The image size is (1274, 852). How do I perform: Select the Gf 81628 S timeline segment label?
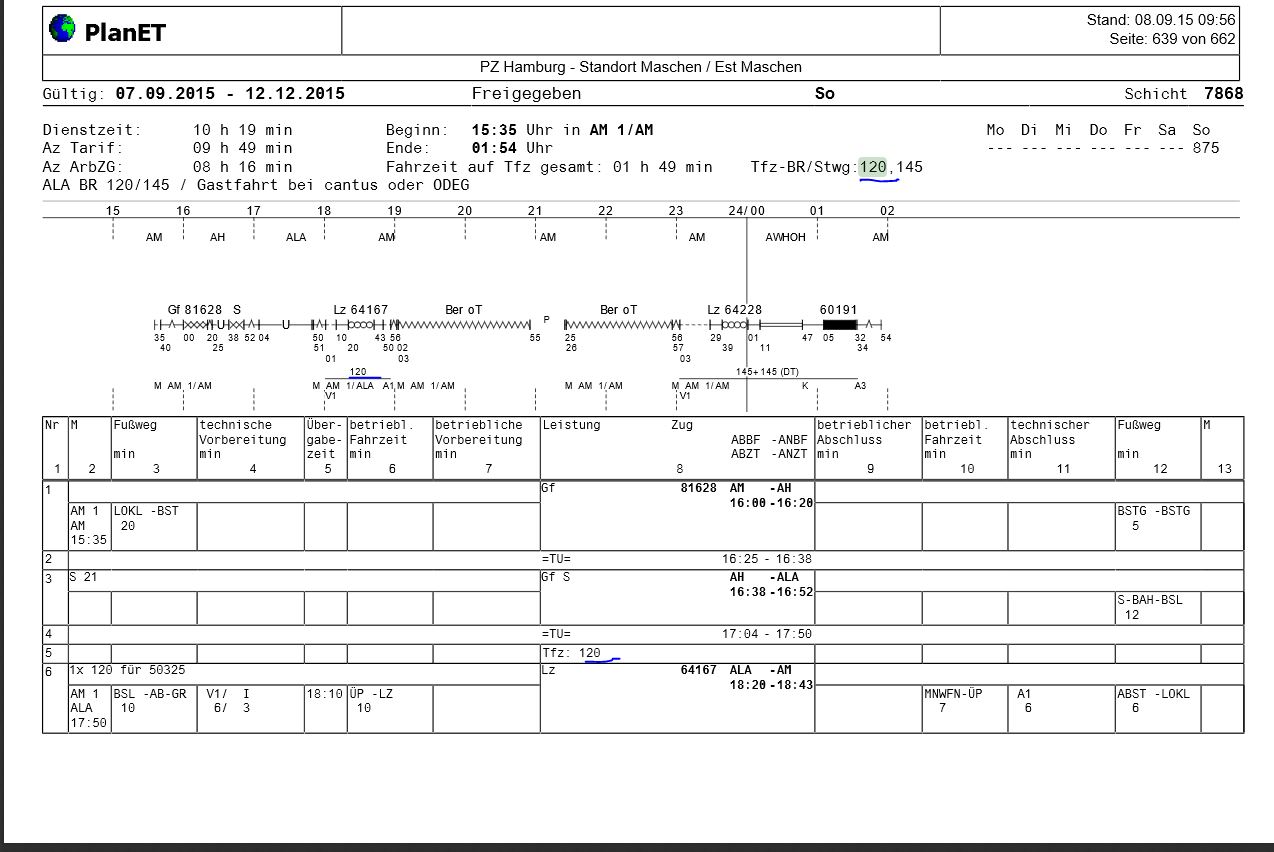[x=204, y=310]
